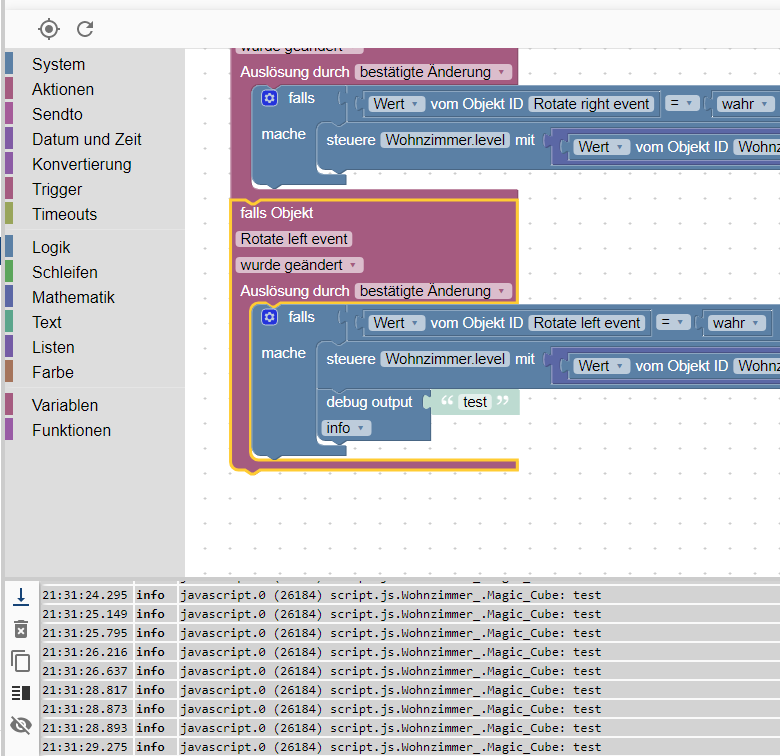Image resolution: width=780 pixels, height=756 pixels.
Task: Click the center workspace target icon
Action: coord(49,29)
